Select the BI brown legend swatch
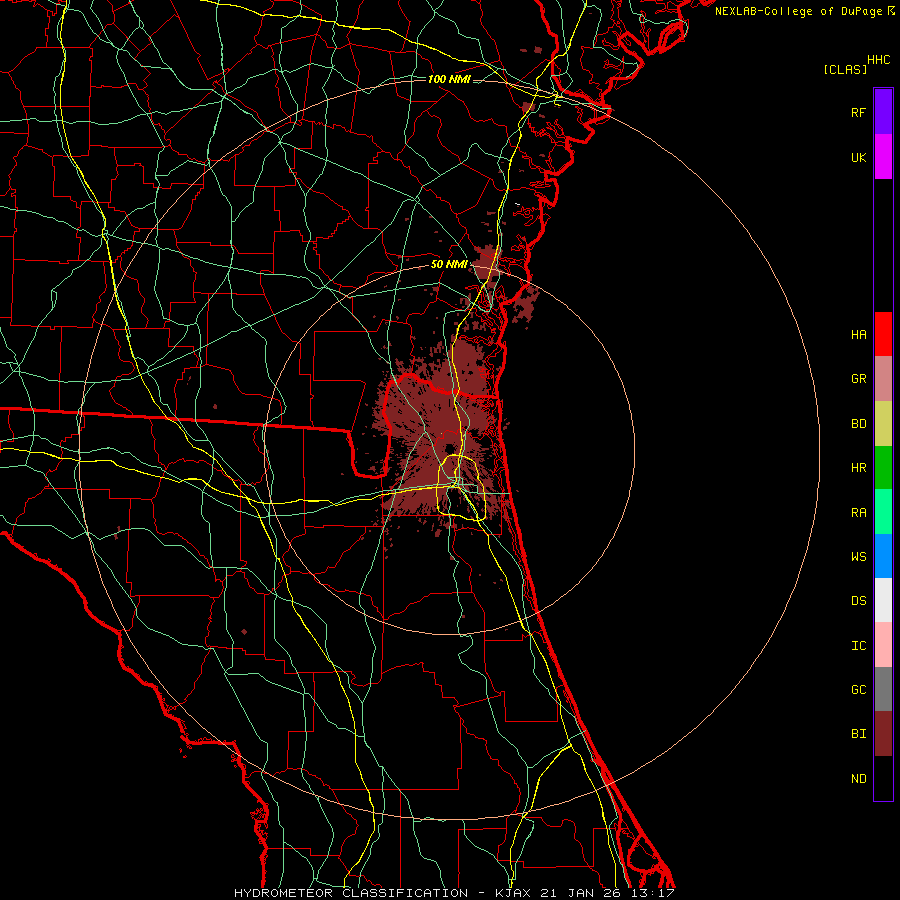This screenshot has width=900, height=900. click(883, 734)
